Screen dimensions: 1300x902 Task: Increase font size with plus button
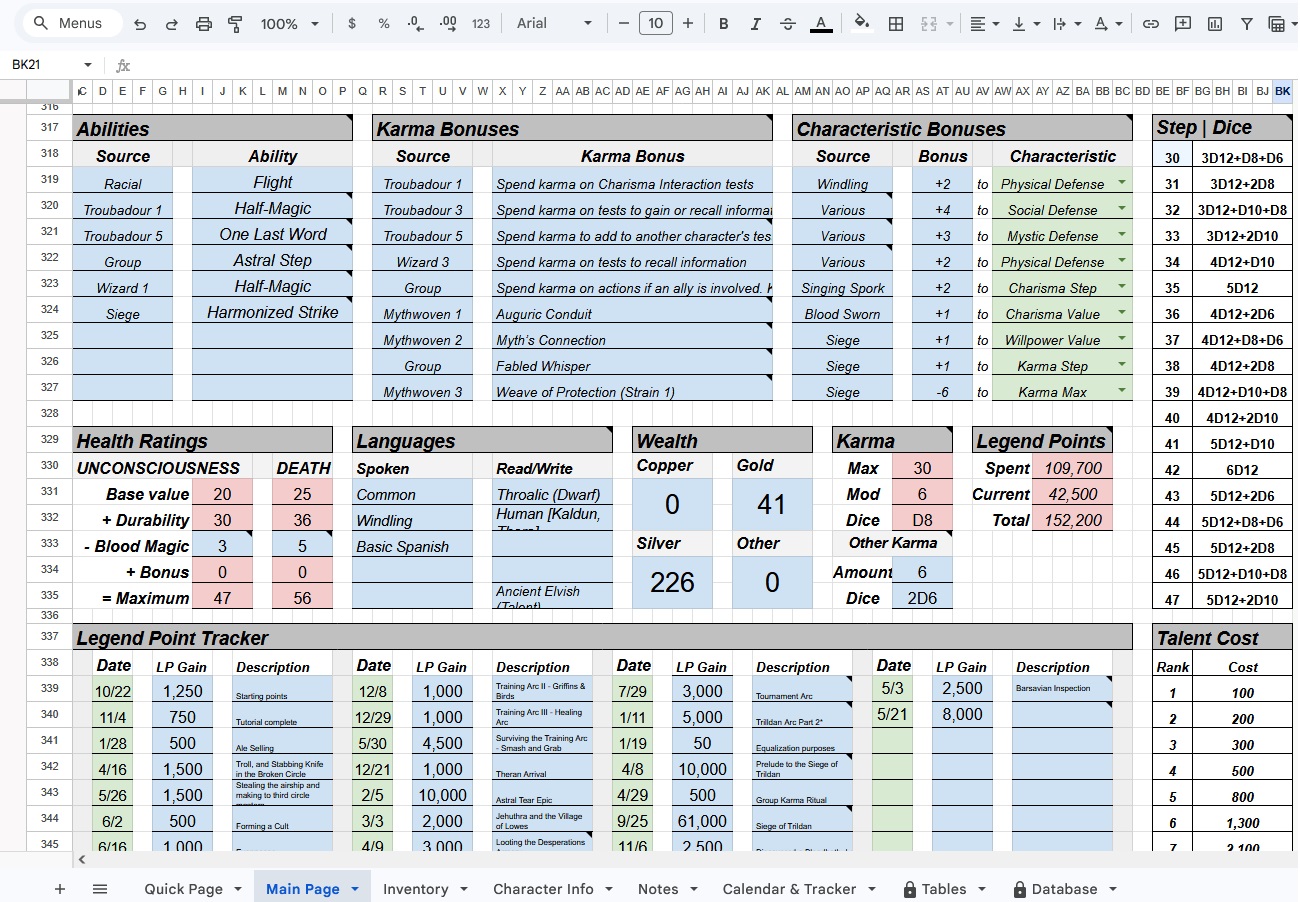point(688,23)
